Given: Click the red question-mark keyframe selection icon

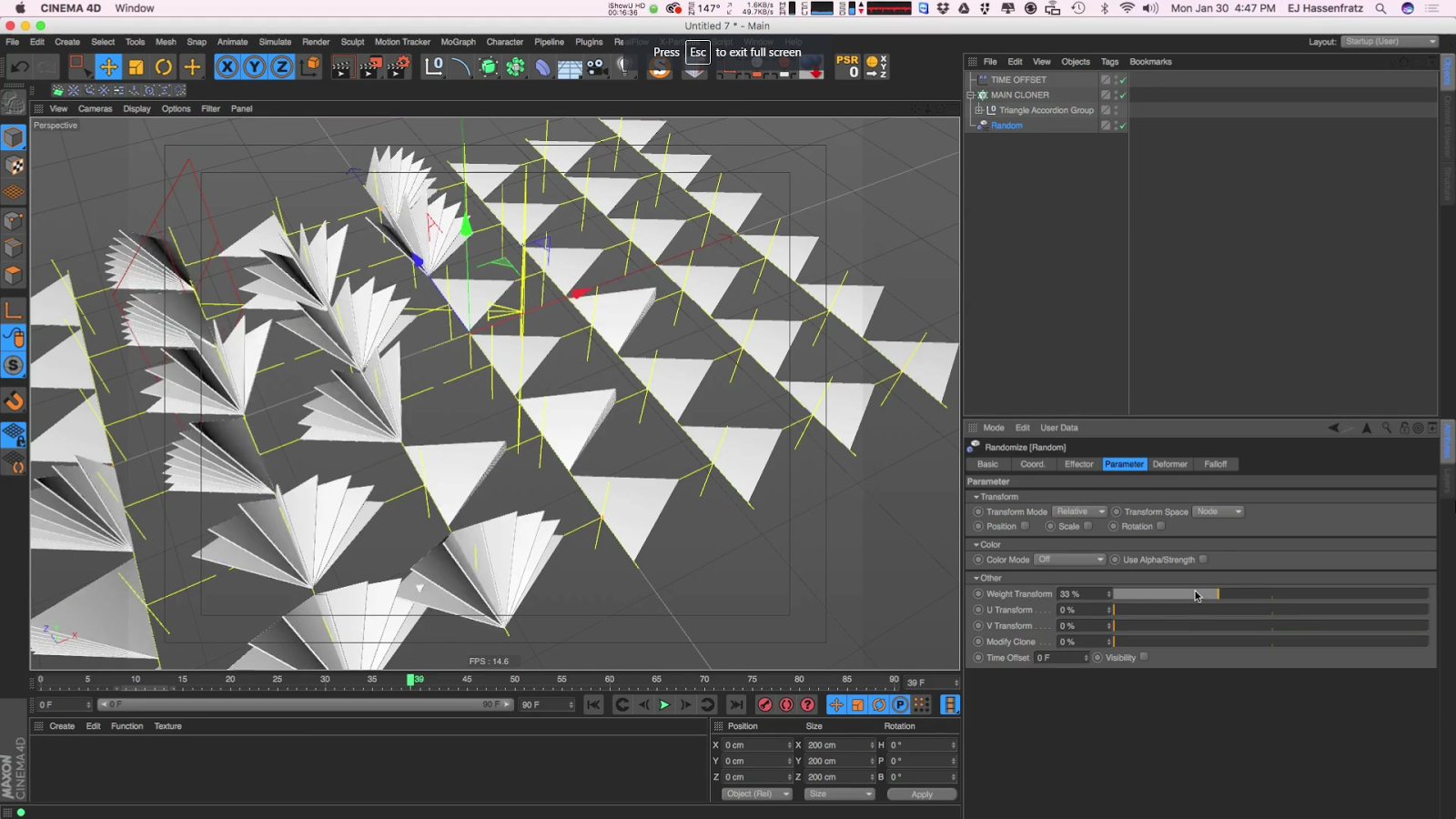Looking at the screenshot, I should [x=807, y=704].
